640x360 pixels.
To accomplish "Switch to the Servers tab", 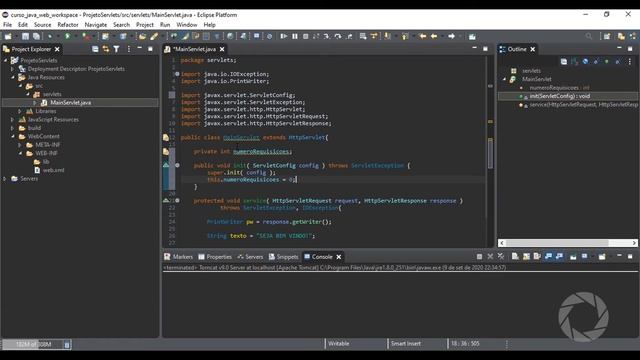I will [x=250, y=257].
